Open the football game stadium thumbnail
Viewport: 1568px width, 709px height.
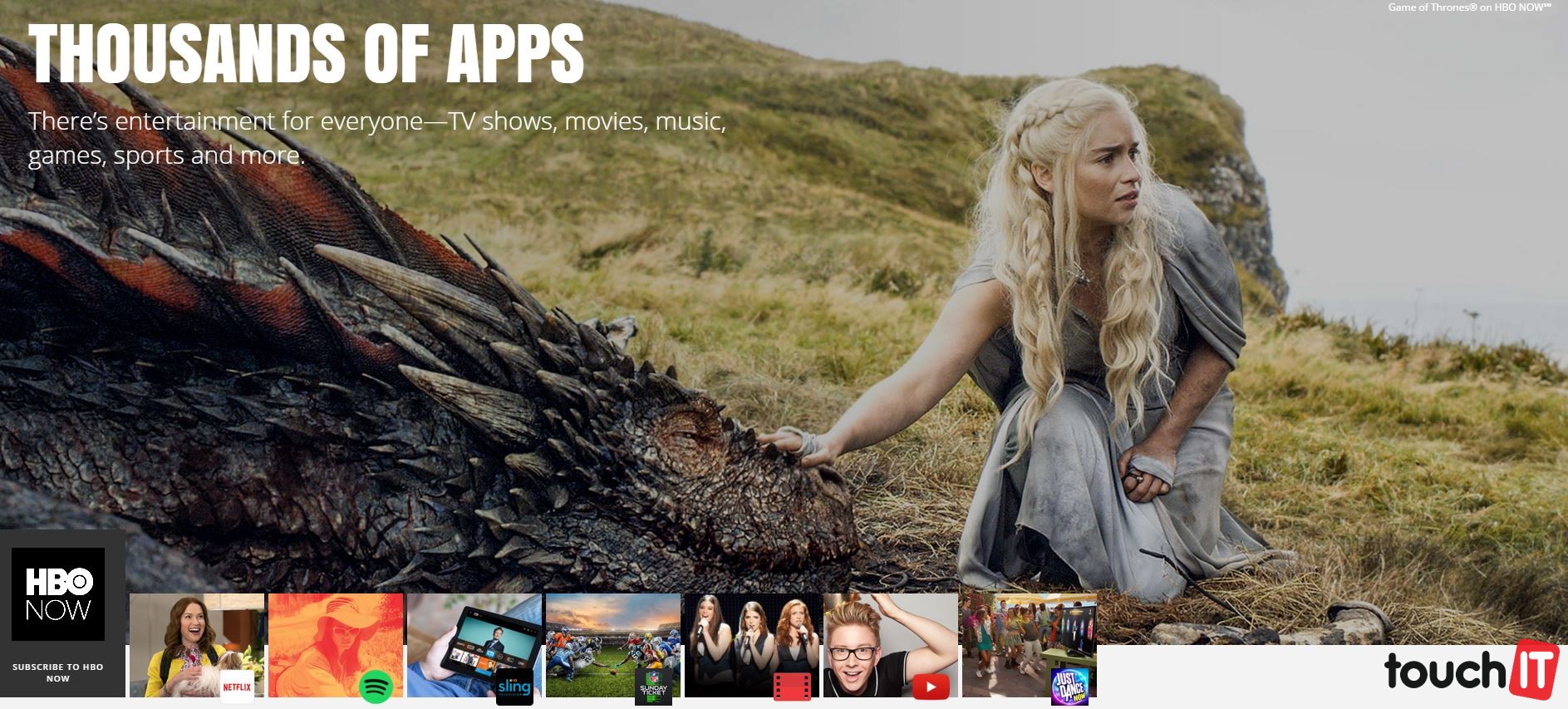point(613,645)
